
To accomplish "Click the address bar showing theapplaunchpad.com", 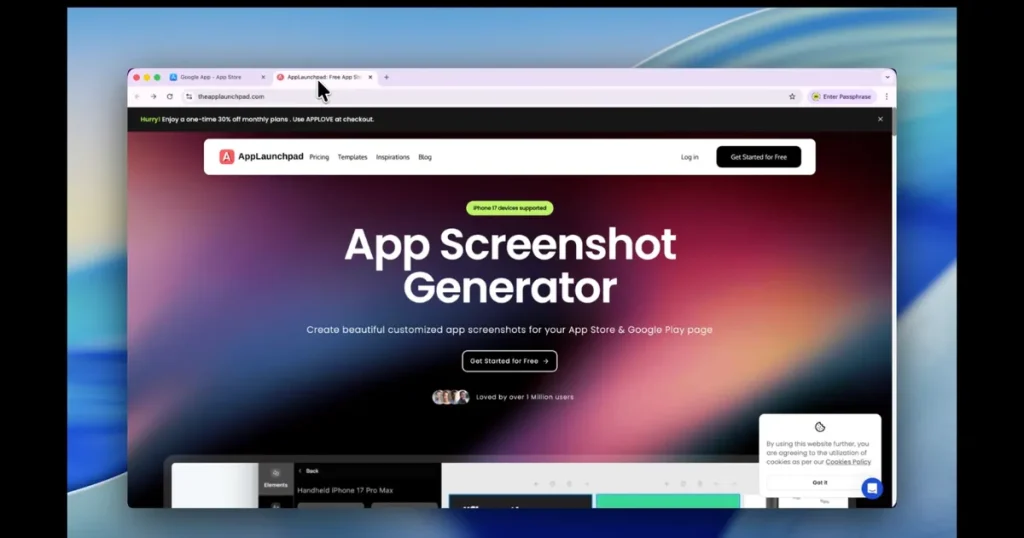I will tap(490, 97).
